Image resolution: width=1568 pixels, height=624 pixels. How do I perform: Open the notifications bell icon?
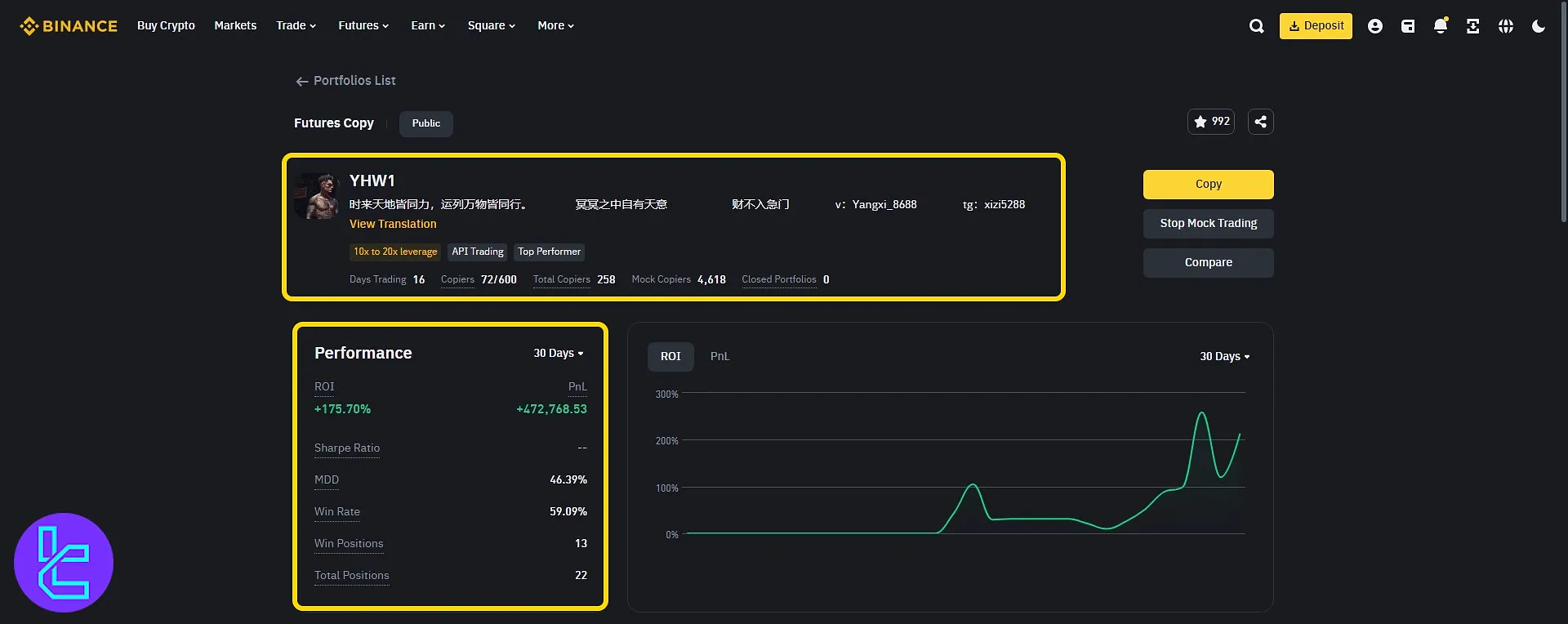[x=1441, y=26]
